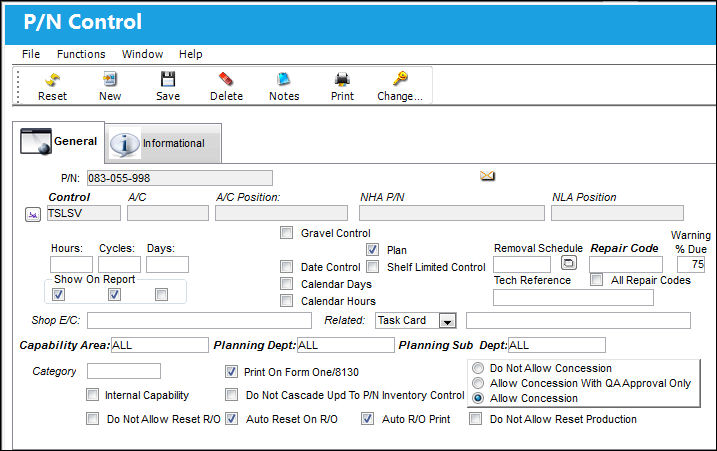717x451 pixels.
Task: Enable the Date Control checkbox
Action: pyautogui.click(x=286, y=267)
